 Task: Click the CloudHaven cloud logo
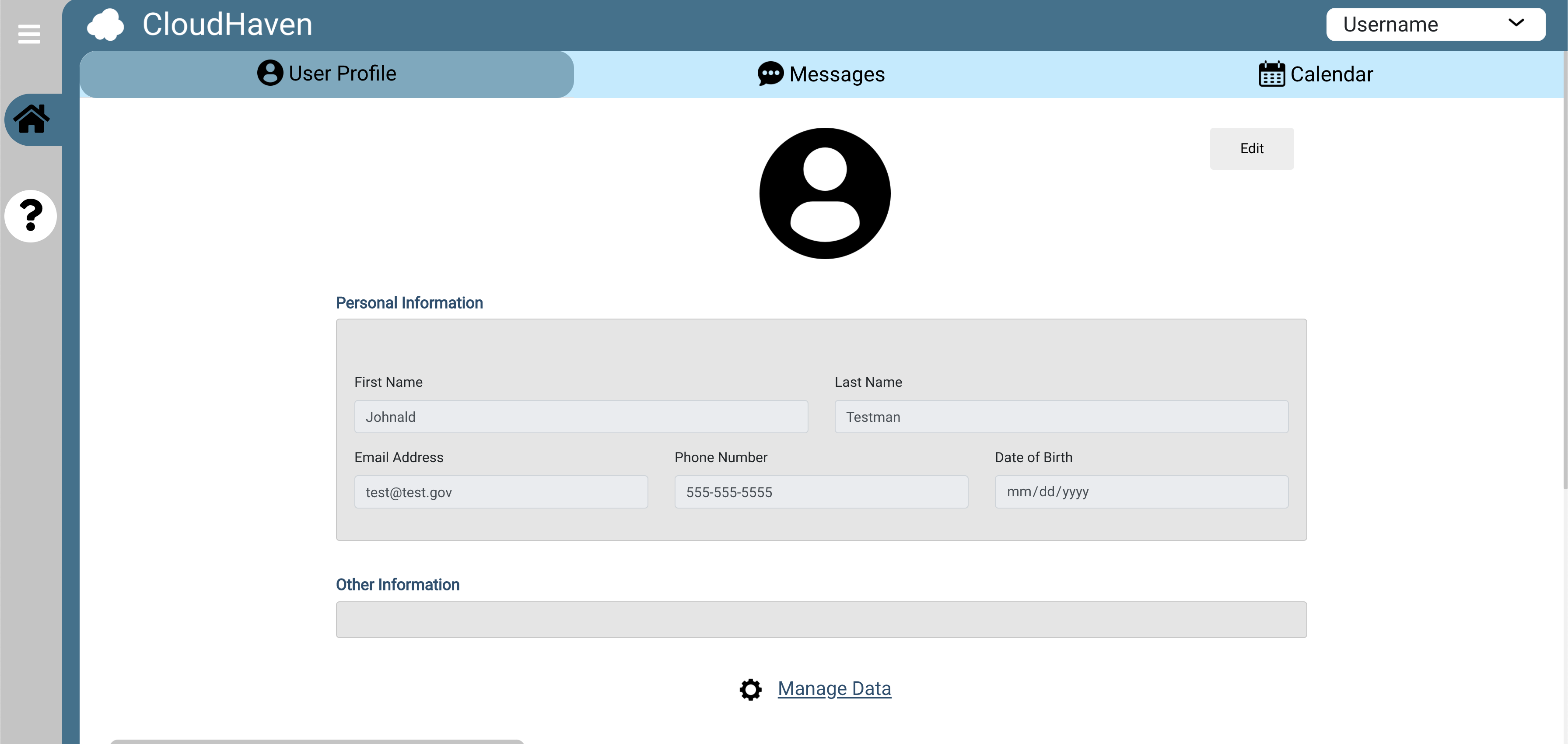point(105,25)
